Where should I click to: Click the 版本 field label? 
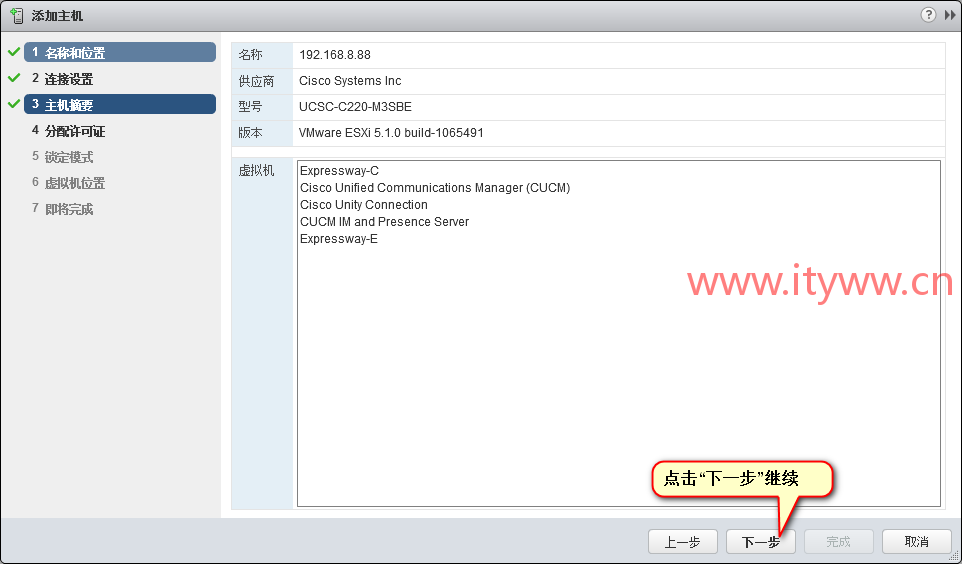pos(250,133)
